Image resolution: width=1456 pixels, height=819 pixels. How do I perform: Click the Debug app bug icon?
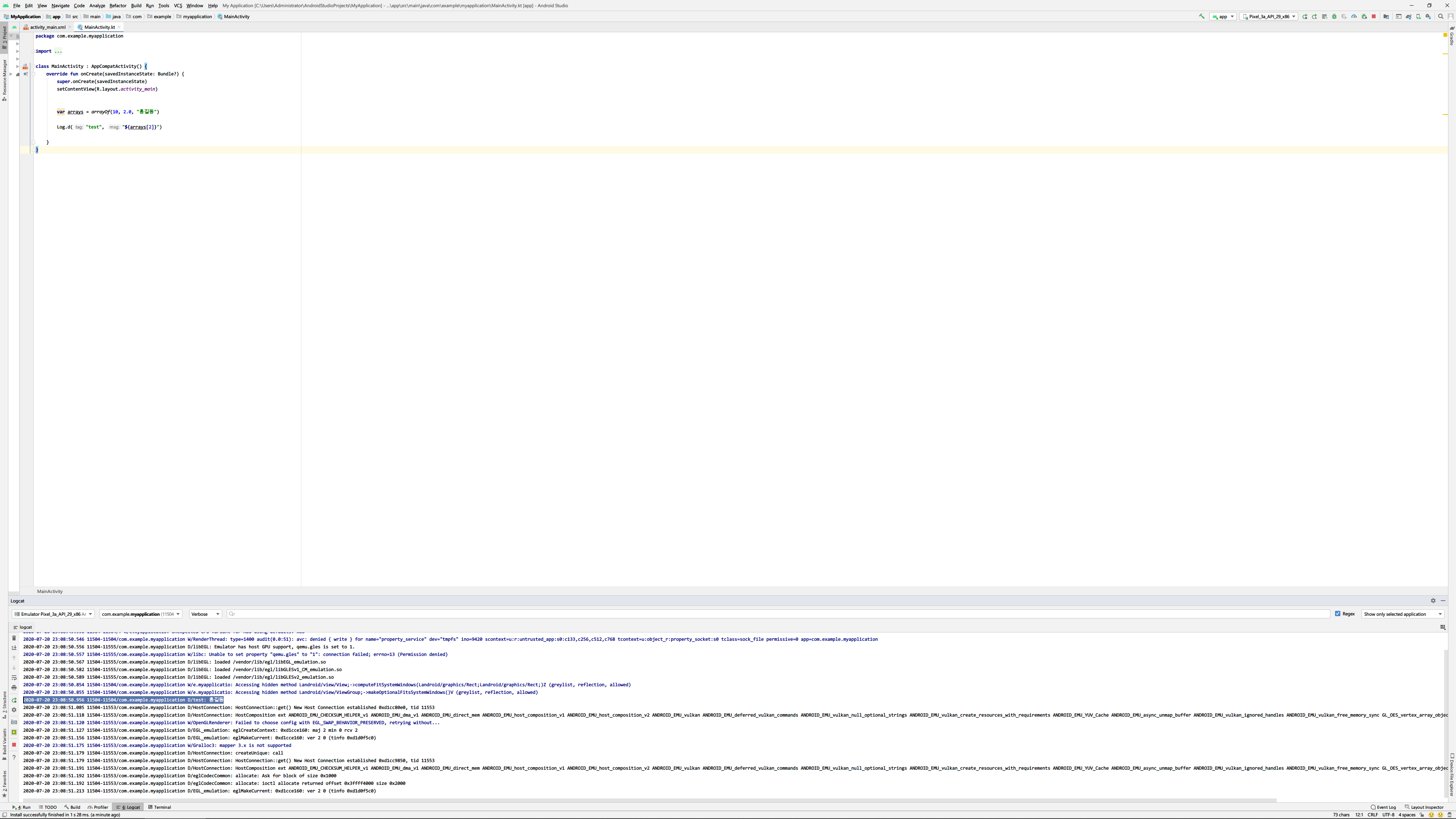click(1335, 17)
